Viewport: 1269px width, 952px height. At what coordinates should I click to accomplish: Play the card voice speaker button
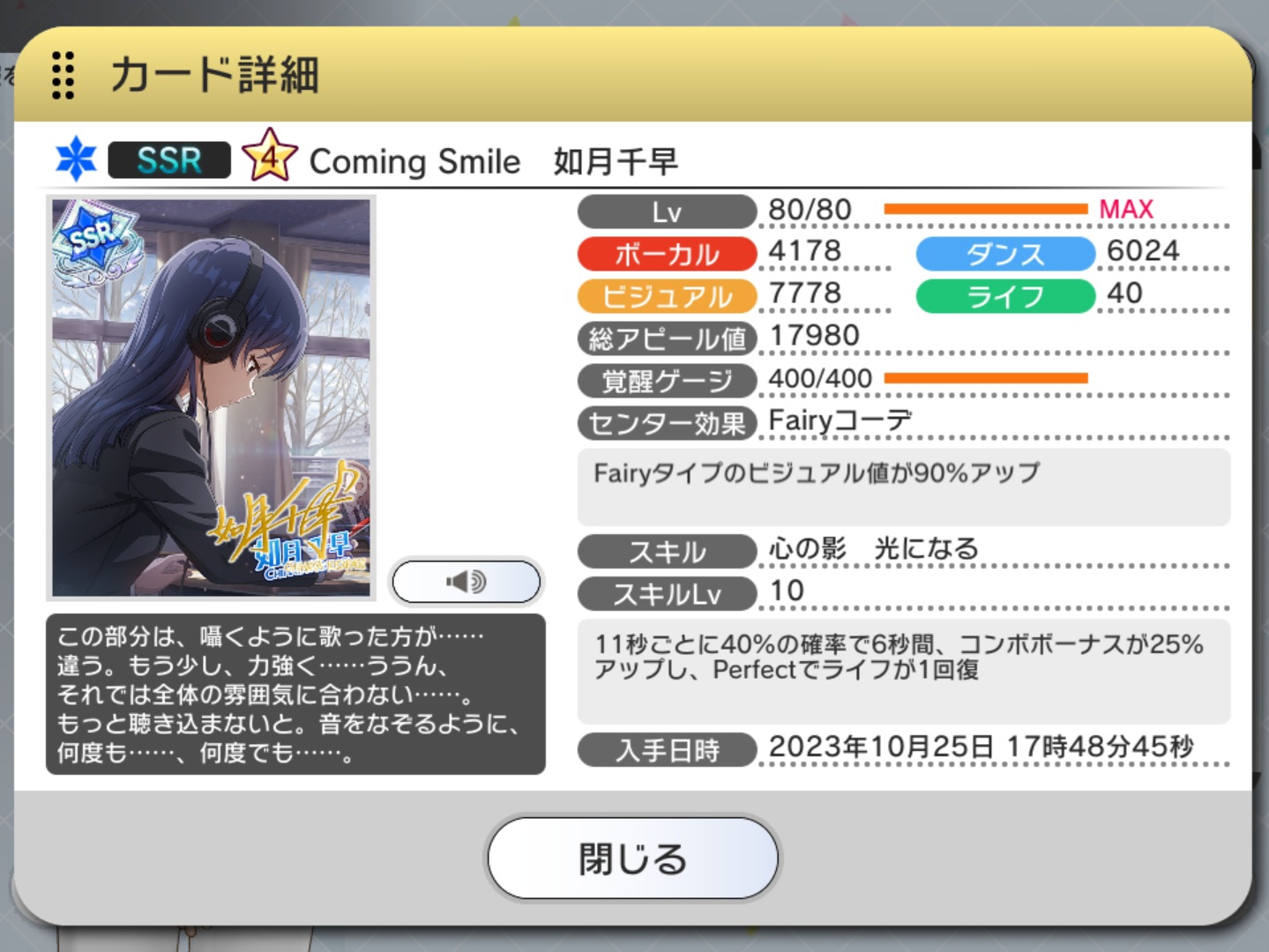click(x=467, y=582)
